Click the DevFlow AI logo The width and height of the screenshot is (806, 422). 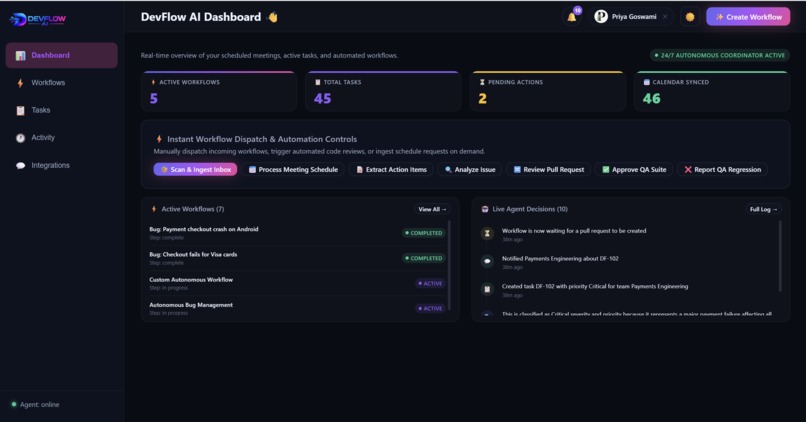38,20
